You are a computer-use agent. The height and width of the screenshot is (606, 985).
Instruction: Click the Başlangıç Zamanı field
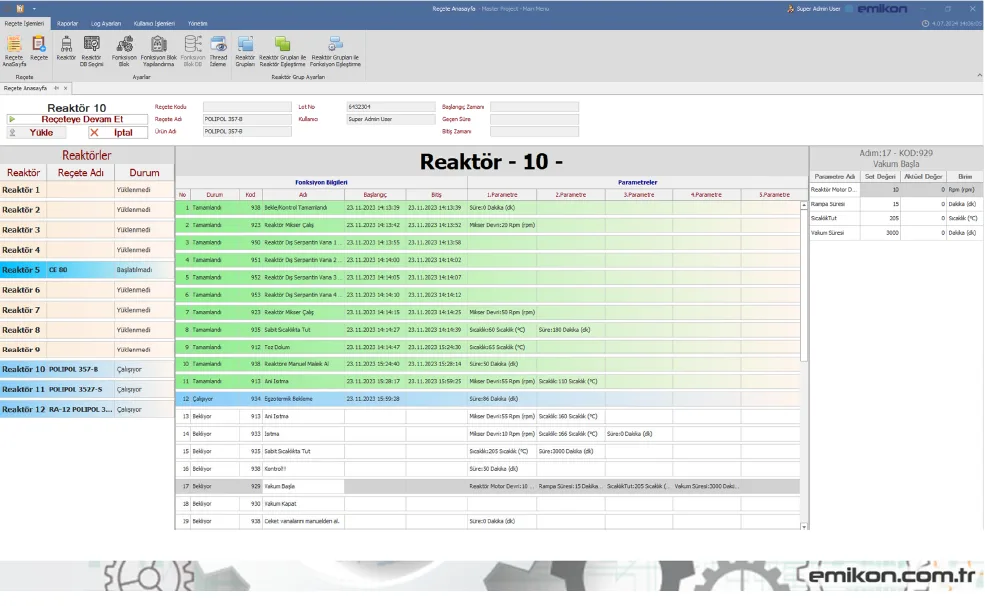coord(534,107)
